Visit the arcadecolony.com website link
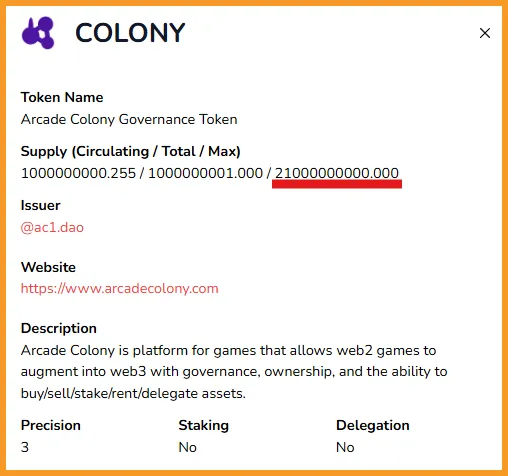The width and height of the screenshot is (508, 476). (119, 288)
